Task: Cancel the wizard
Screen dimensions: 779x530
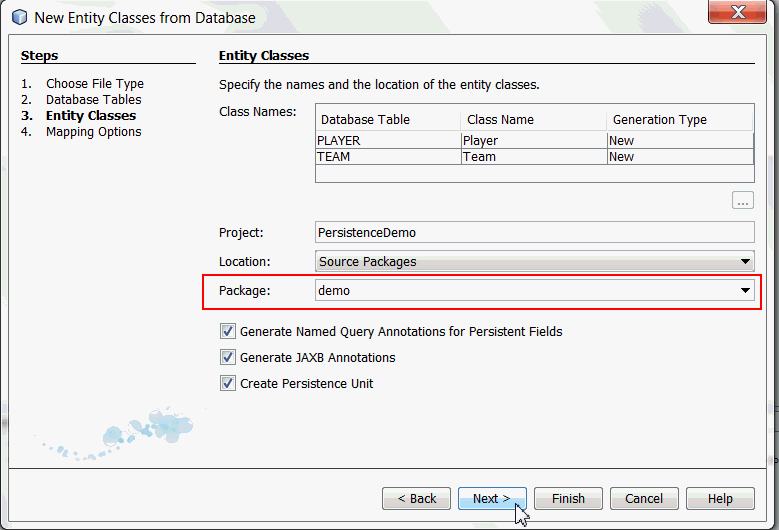Action: click(x=644, y=498)
